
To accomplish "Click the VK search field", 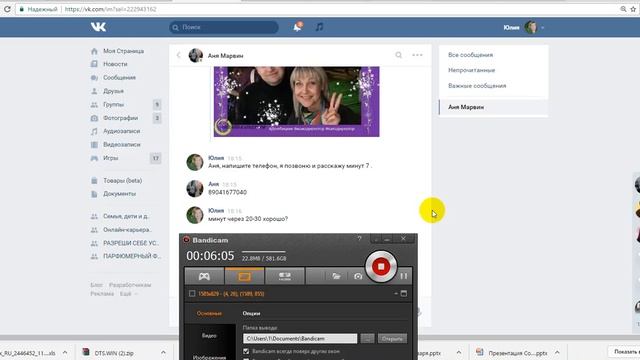I will point(224,27).
